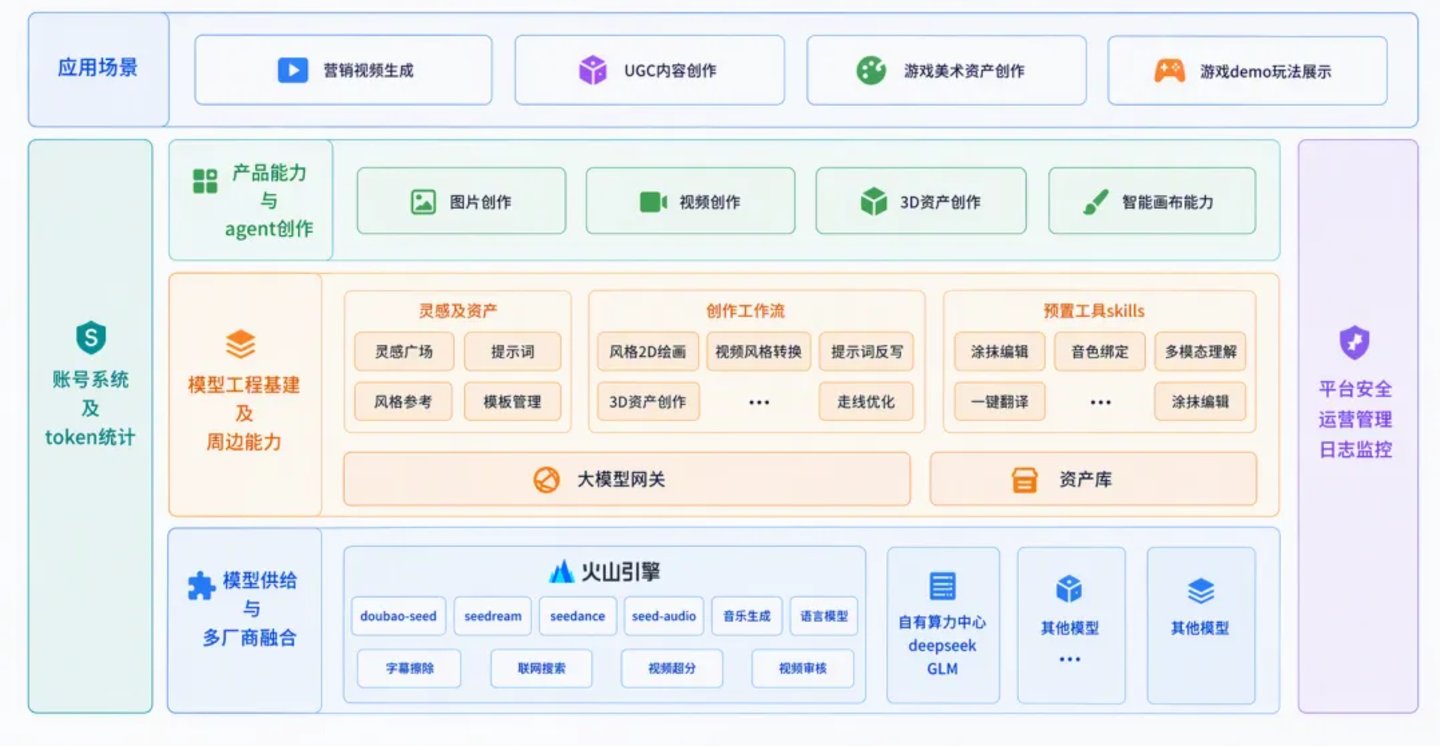Select the picture icon in 图片创作 card

pos(423,201)
